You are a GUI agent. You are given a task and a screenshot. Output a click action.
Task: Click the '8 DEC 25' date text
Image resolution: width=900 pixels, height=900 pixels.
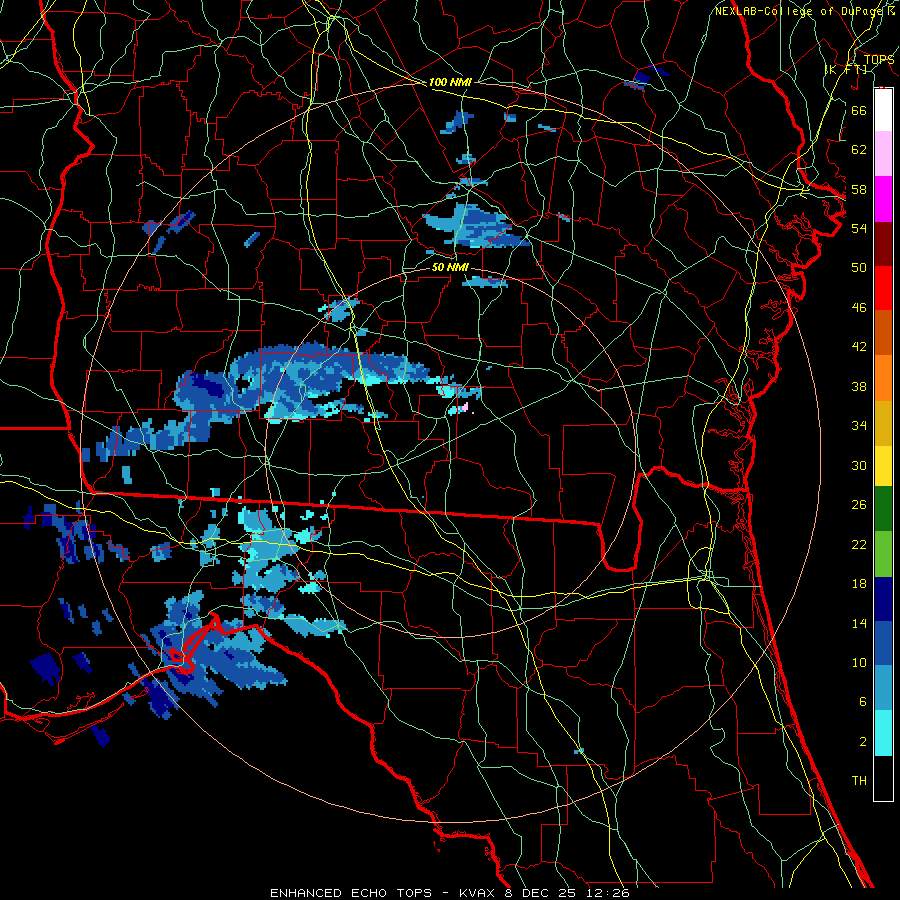coord(540,893)
